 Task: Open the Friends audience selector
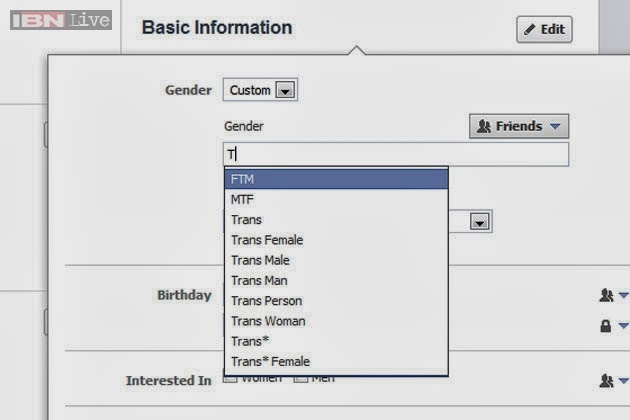pyautogui.click(x=519, y=126)
